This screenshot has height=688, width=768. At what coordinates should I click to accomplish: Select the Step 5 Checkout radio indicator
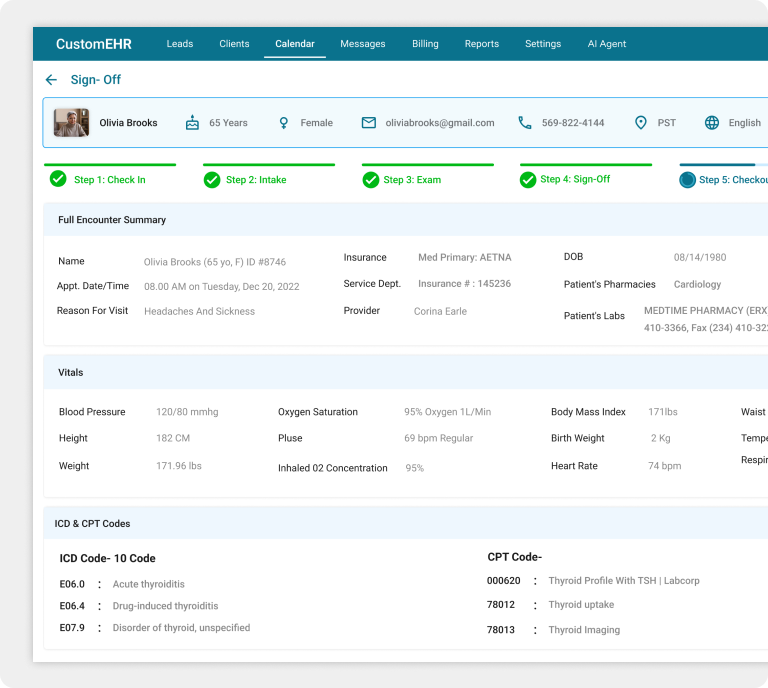pos(687,180)
